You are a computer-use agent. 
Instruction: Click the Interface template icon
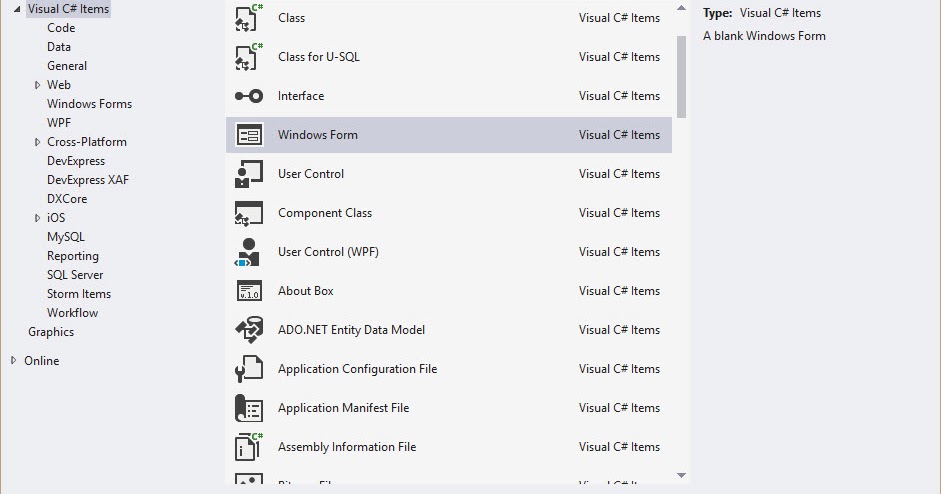pyautogui.click(x=248, y=96)
